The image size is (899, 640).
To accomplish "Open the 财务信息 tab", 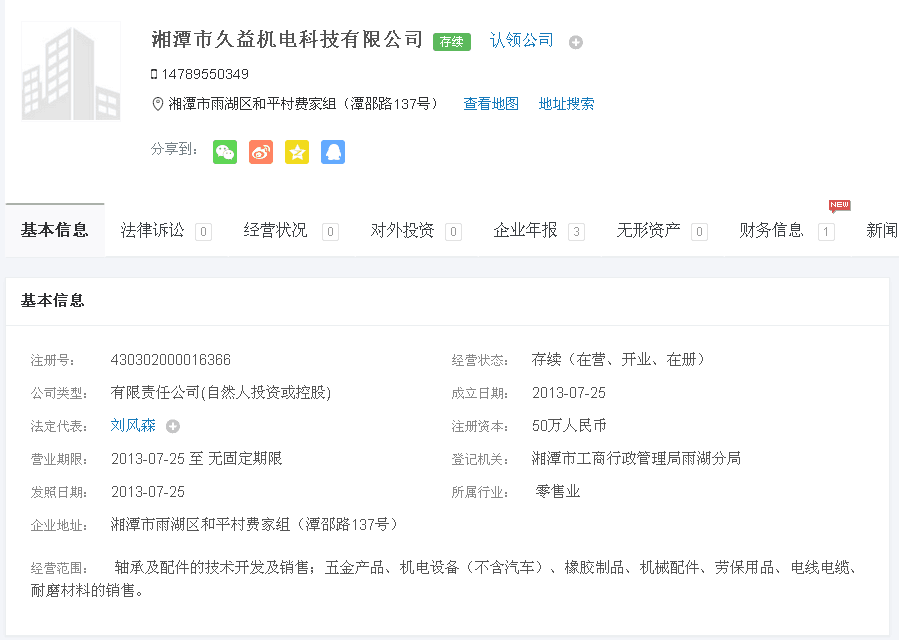I will pyautogui.click(x=772, y=230).
